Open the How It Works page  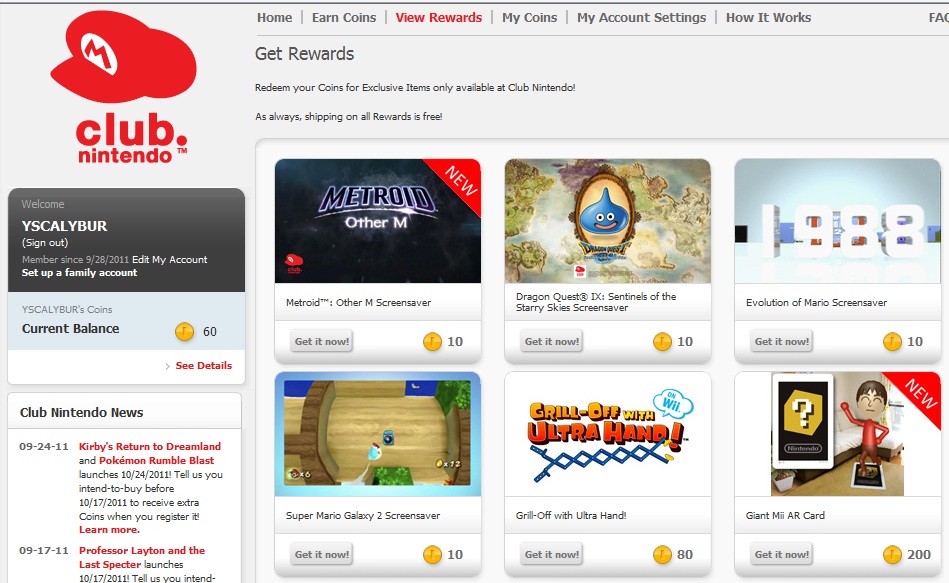769,18
